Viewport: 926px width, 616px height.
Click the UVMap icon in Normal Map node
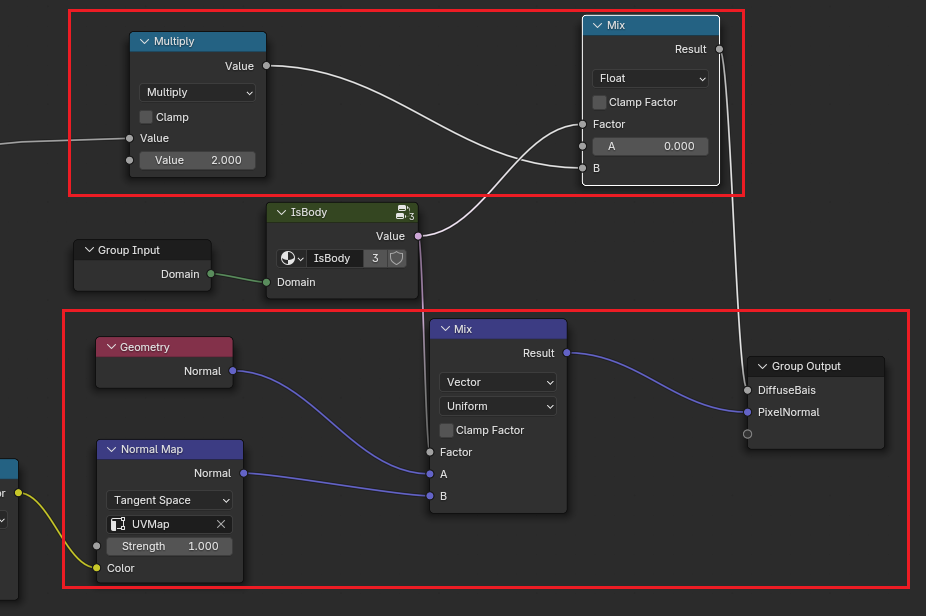(x=119, y=524)
